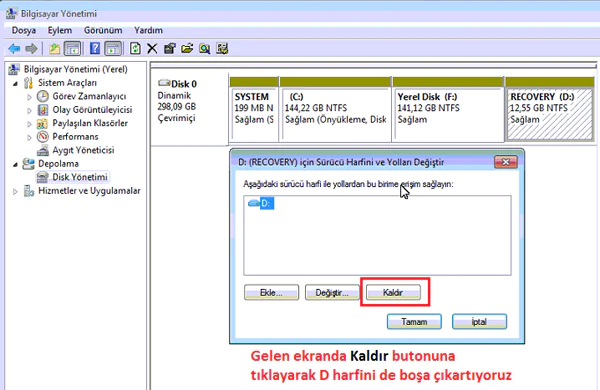Click the black X delete toolbar icon
Screen dimensions: 600x390
click(152, 49)
